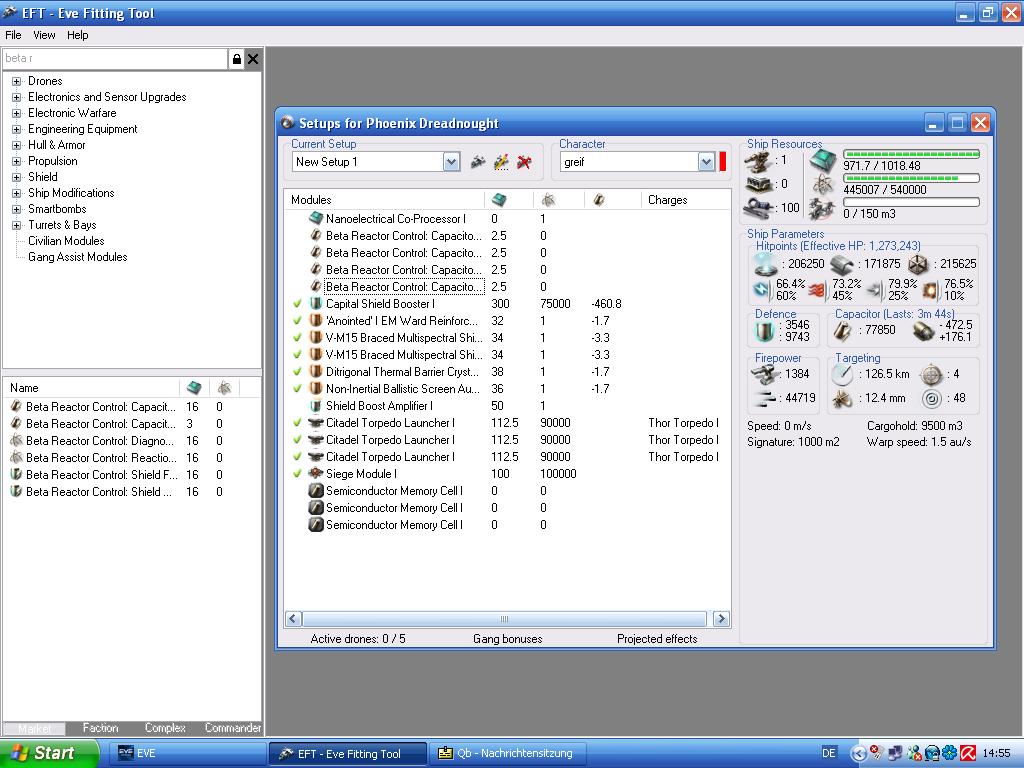Toggle Capital Shield Booster I active checkmark
1024x768 pixels.
coord(298,304)
